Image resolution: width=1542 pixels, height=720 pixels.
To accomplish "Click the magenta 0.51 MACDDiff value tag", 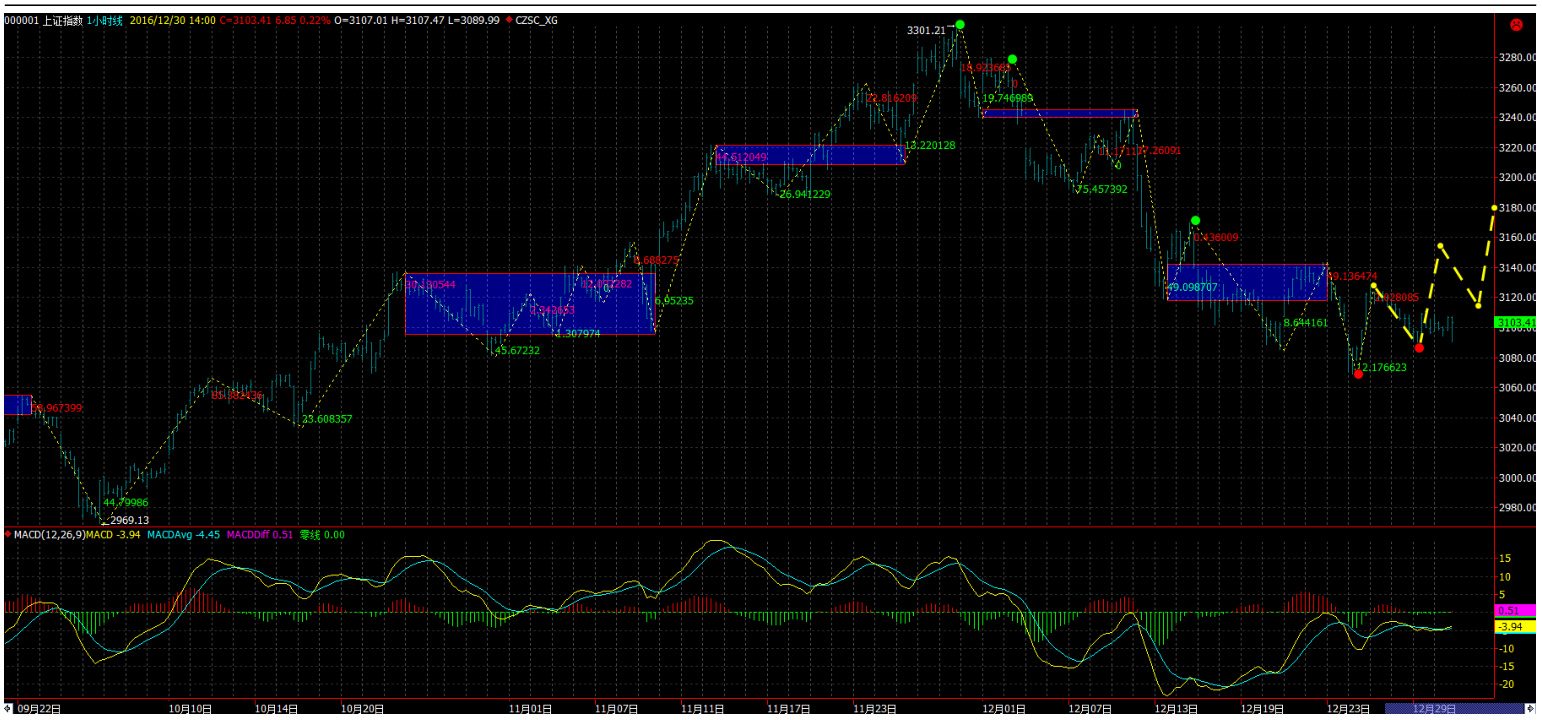I will pyautogui.click(x=1507, y=610).
